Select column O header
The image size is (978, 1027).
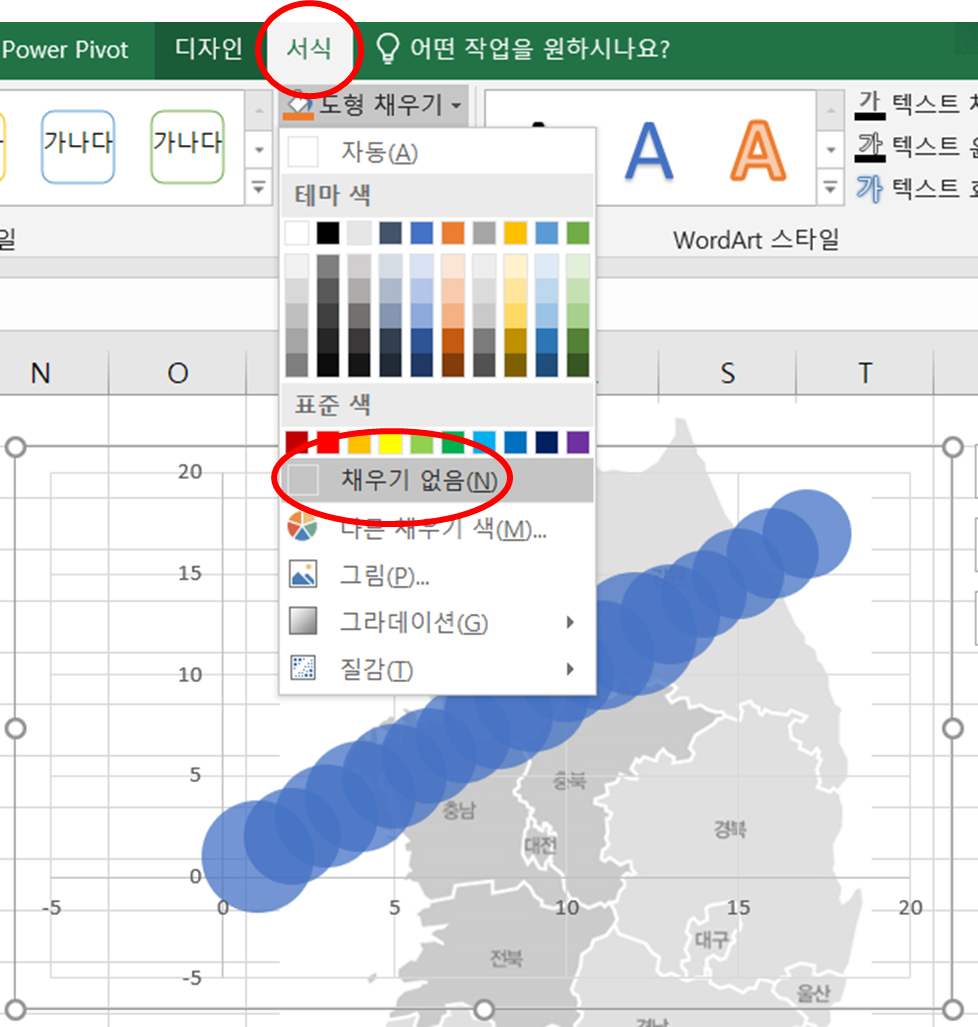(x=178, y=373)
